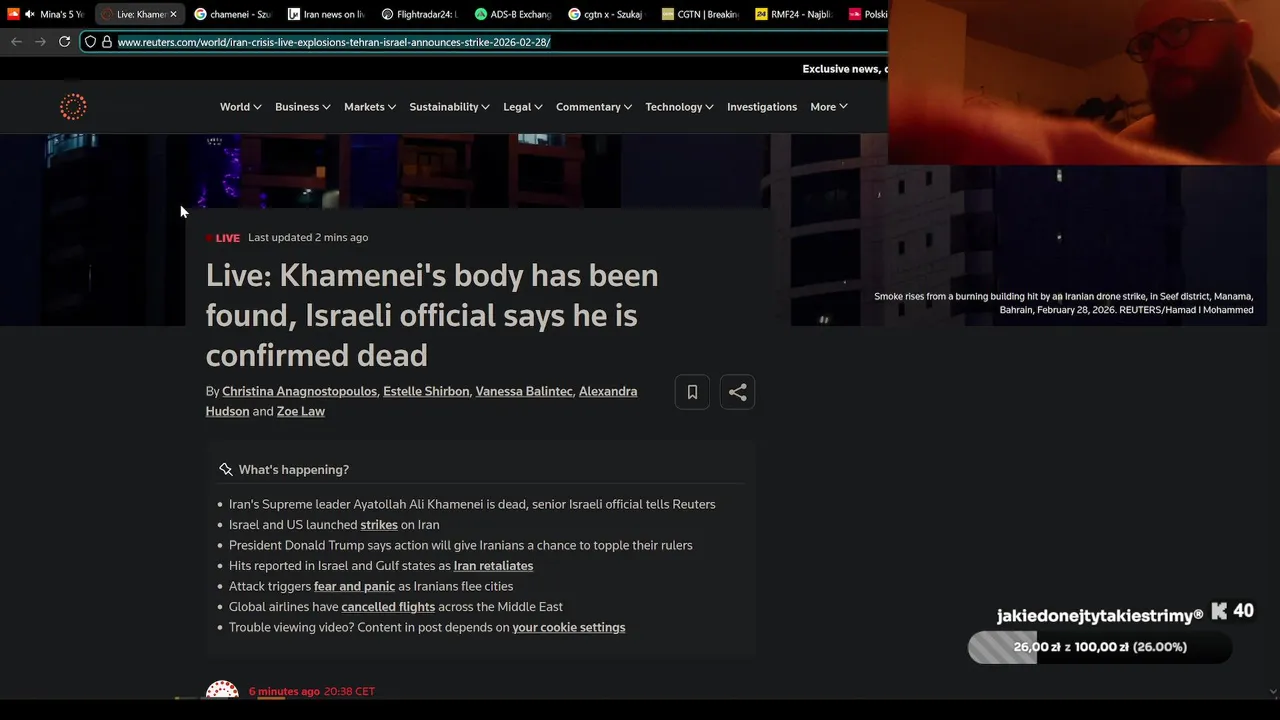1280x720 pixels.
Task: Open author Estelle Shirbon's page
Action: (426, 391)
